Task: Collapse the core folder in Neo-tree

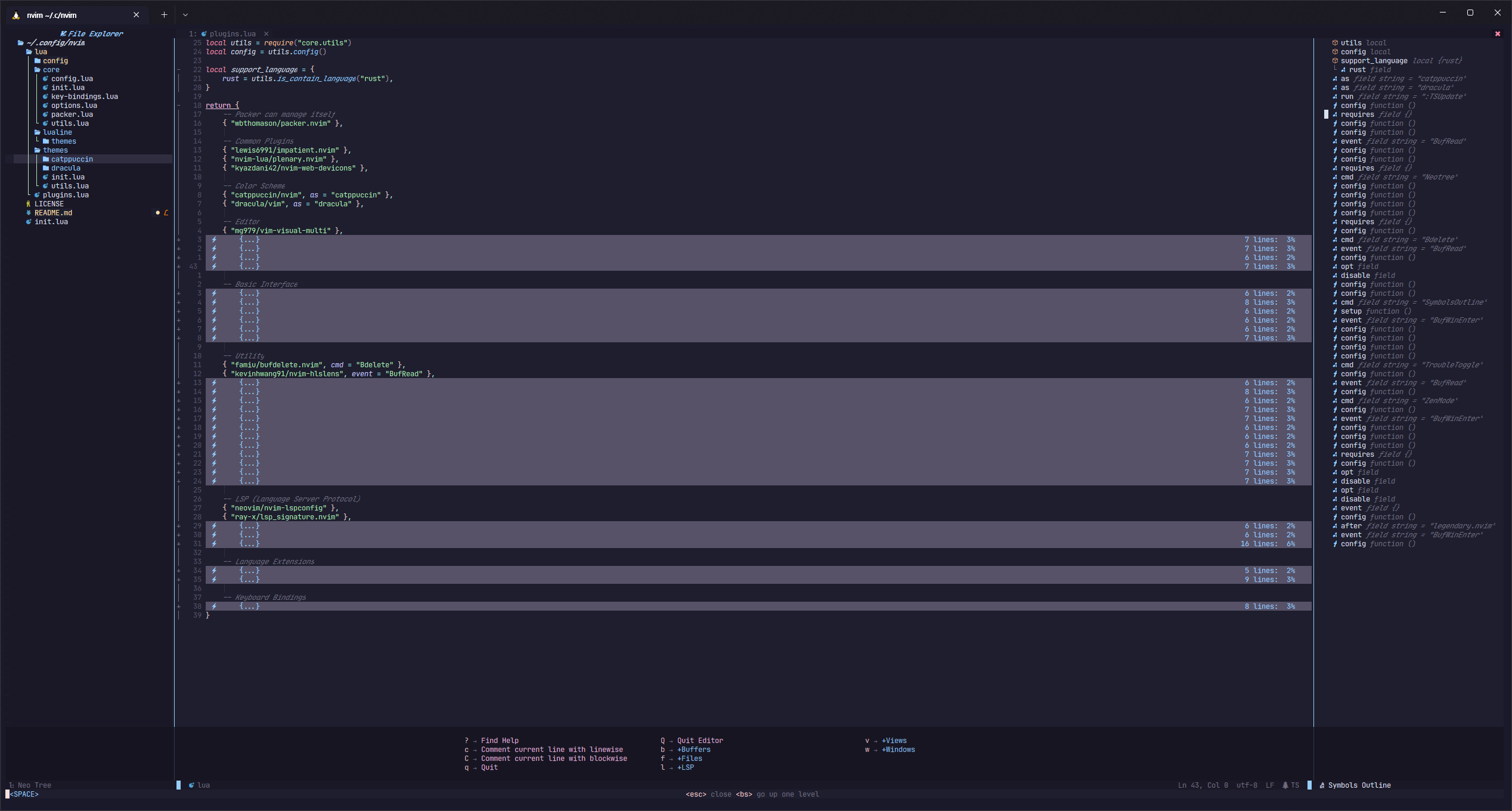Action: click(x=51, y=69)
